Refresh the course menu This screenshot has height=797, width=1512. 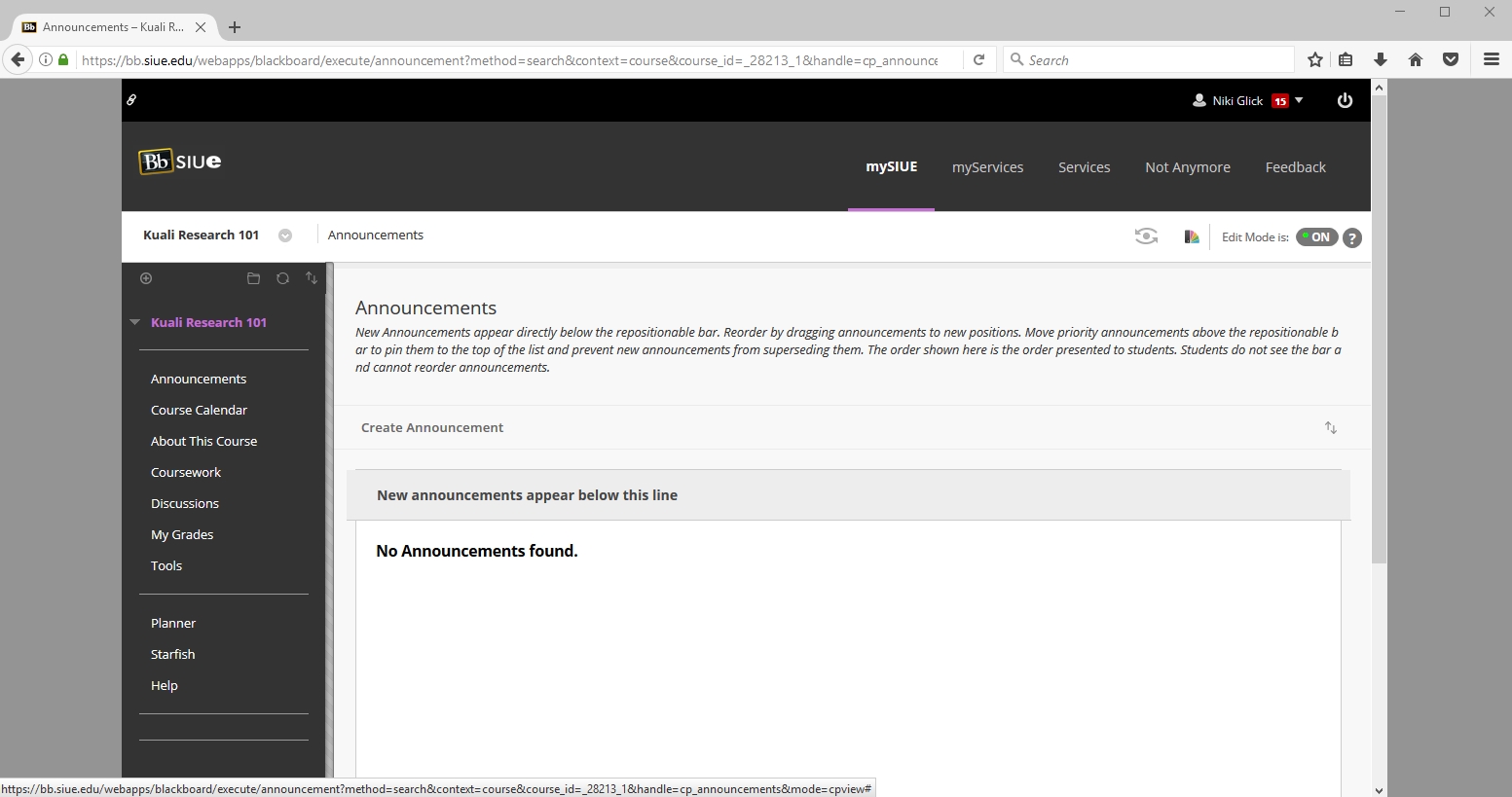click(x=282, y=278)
